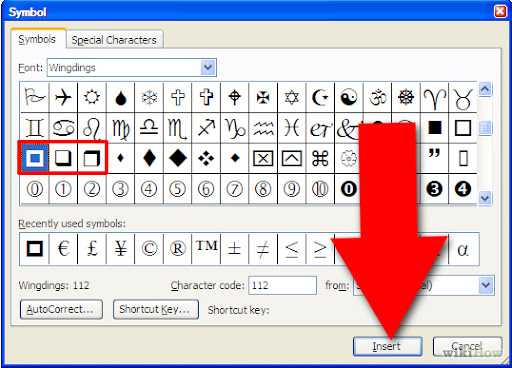
Task: Select the boxed caret-up symbol
Action: tap(292, 158)
